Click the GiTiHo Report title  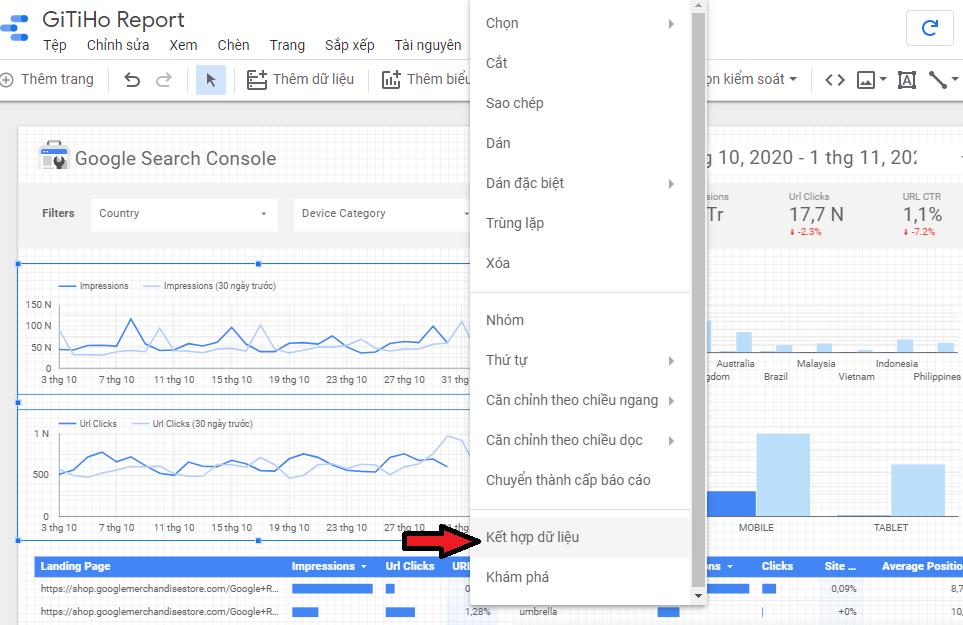click(113, 20)
